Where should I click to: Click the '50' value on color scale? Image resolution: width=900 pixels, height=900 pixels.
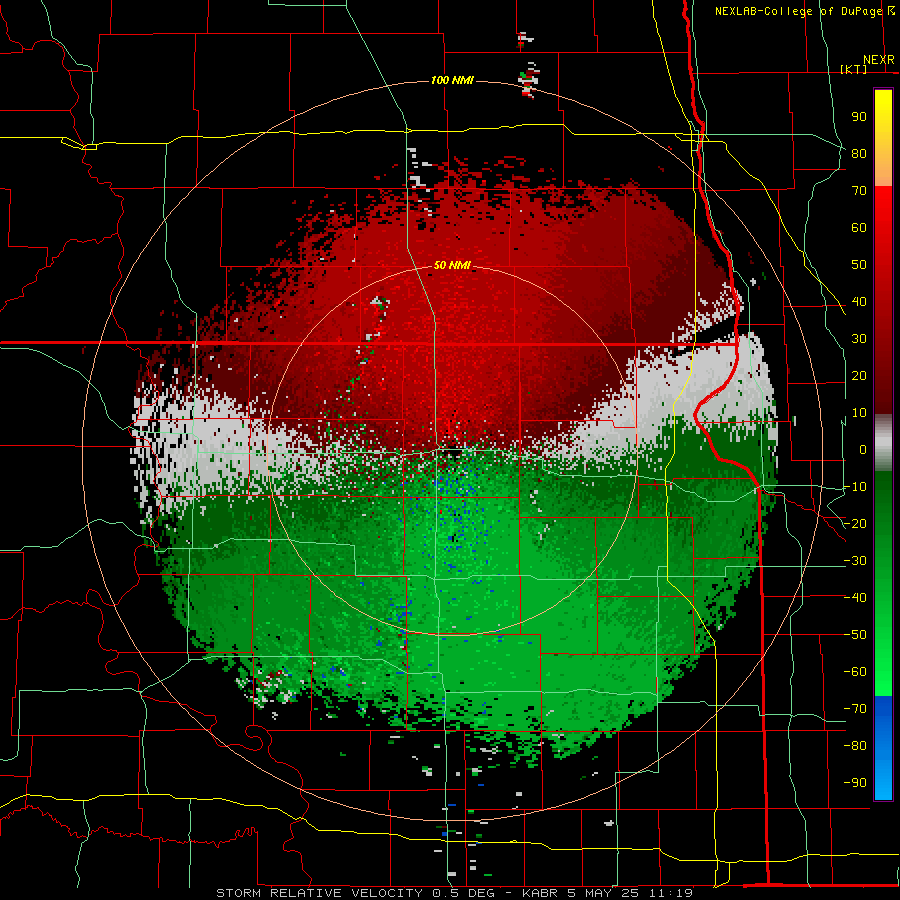click(x=859, y=265)
